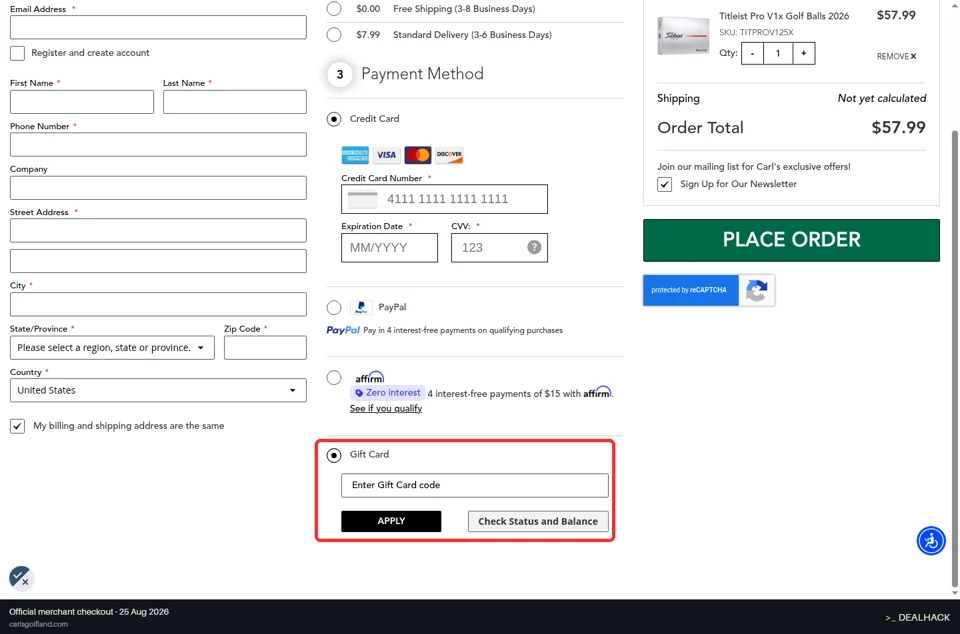The width and height of the screenshot is (960, 634).
Task: Select the PayPal payment method
Action: [334, 307]
